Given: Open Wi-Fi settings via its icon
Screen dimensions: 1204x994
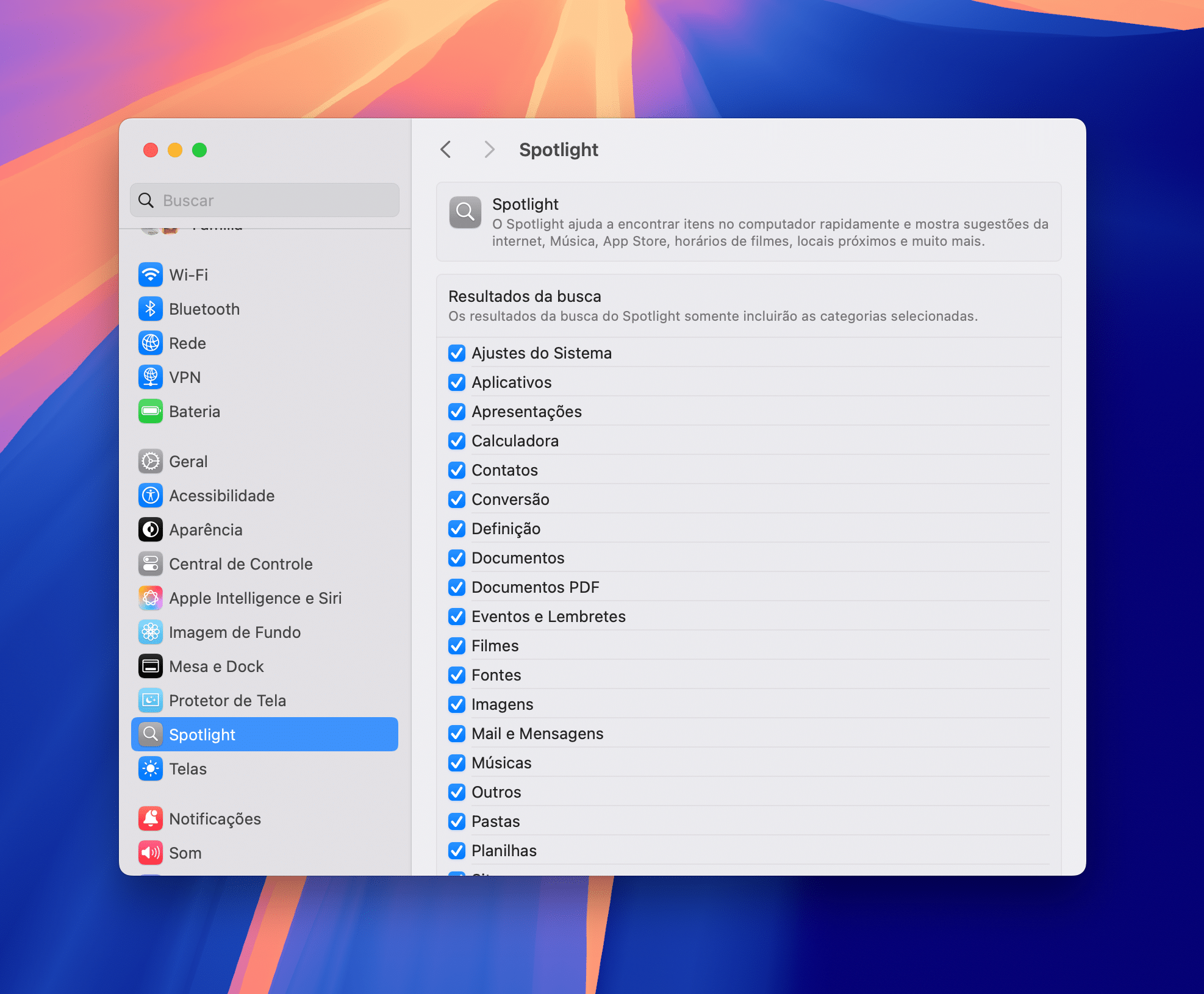Looking at the screenshot, I should coord(151,275).
